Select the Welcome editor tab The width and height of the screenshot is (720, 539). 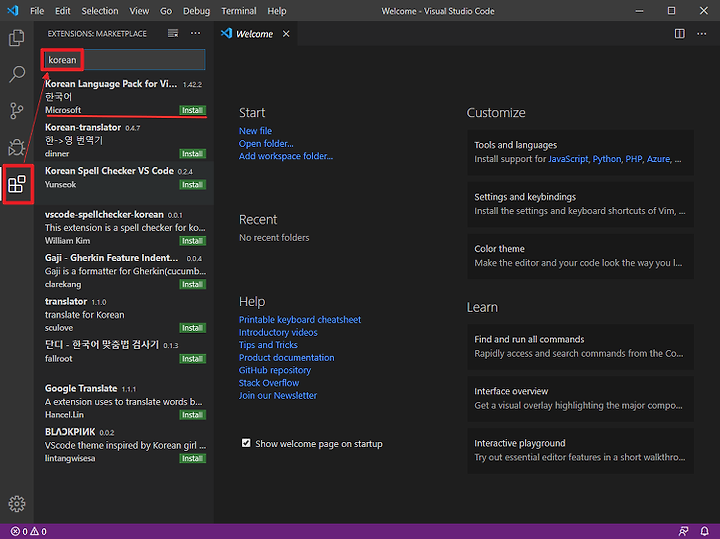[x=254, y=34]
